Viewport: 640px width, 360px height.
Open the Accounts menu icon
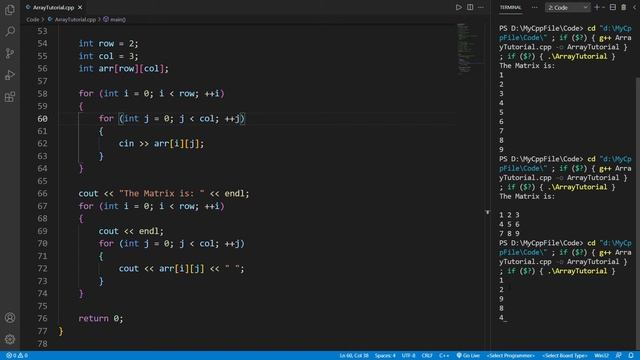click(x=10, y=318)
